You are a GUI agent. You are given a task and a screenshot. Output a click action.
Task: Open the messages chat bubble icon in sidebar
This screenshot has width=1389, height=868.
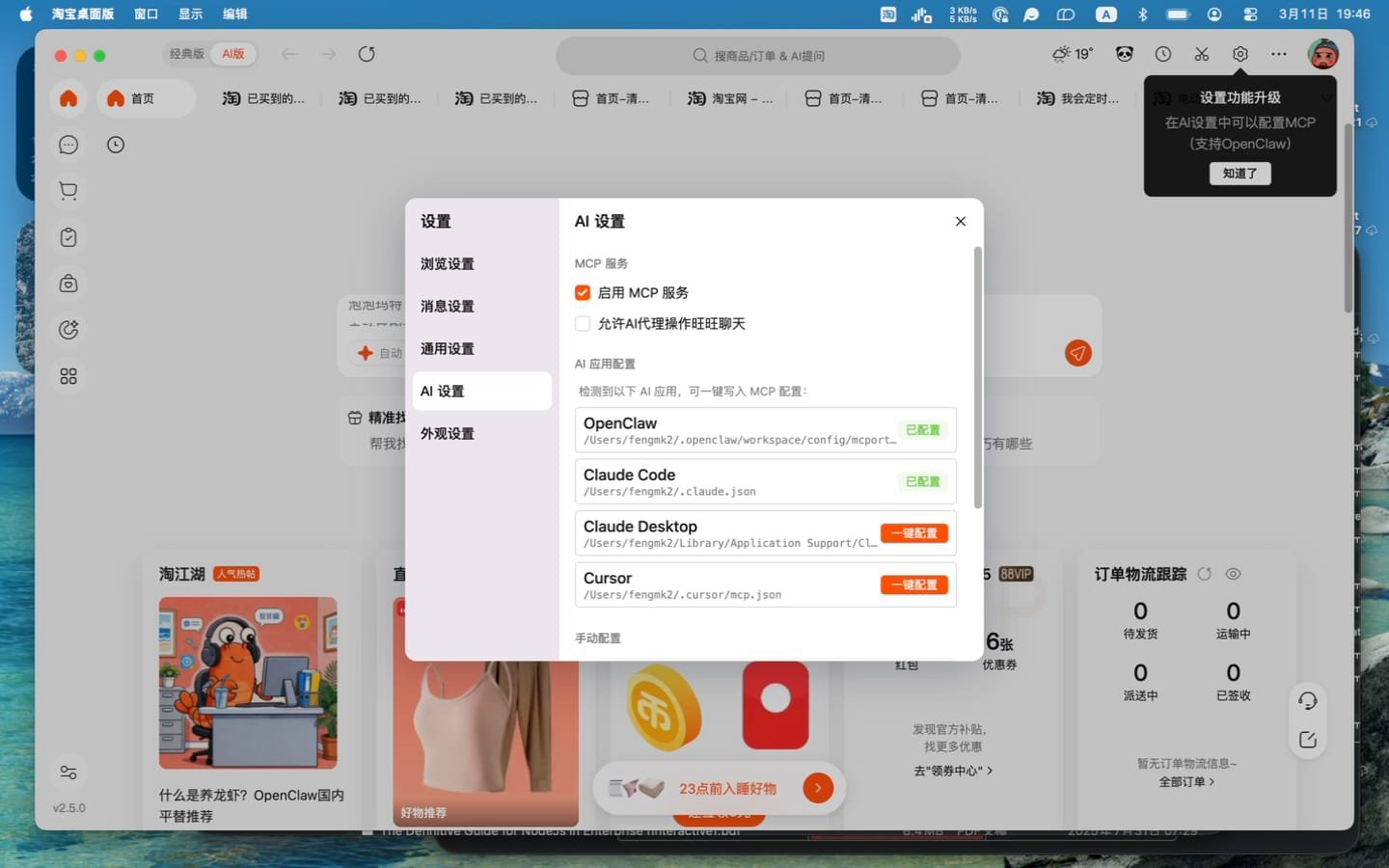(68, 145)
